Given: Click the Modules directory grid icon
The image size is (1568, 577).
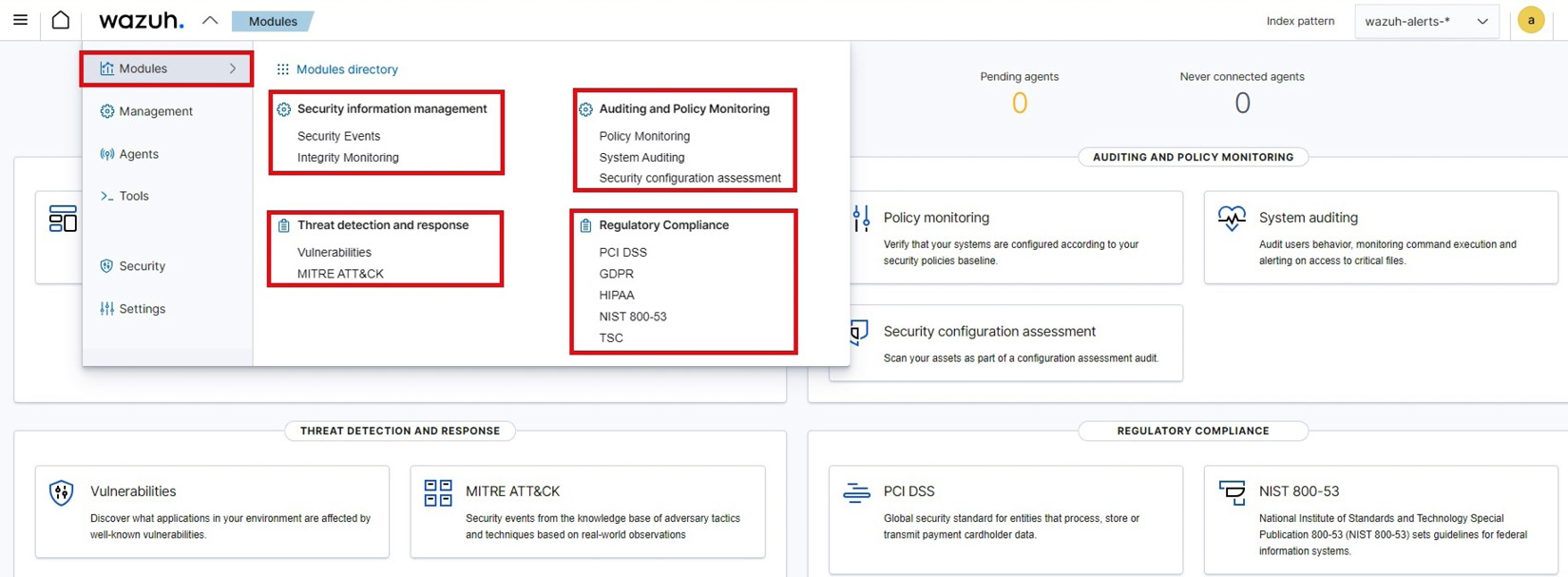Looking at the screenshot, I should (282, 69).
